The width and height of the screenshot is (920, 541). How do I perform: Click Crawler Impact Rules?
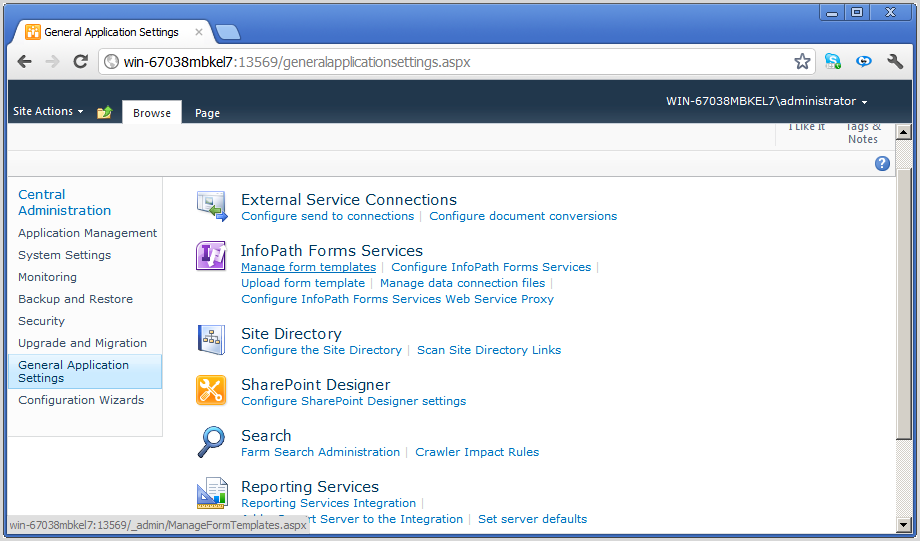point(477,452)
